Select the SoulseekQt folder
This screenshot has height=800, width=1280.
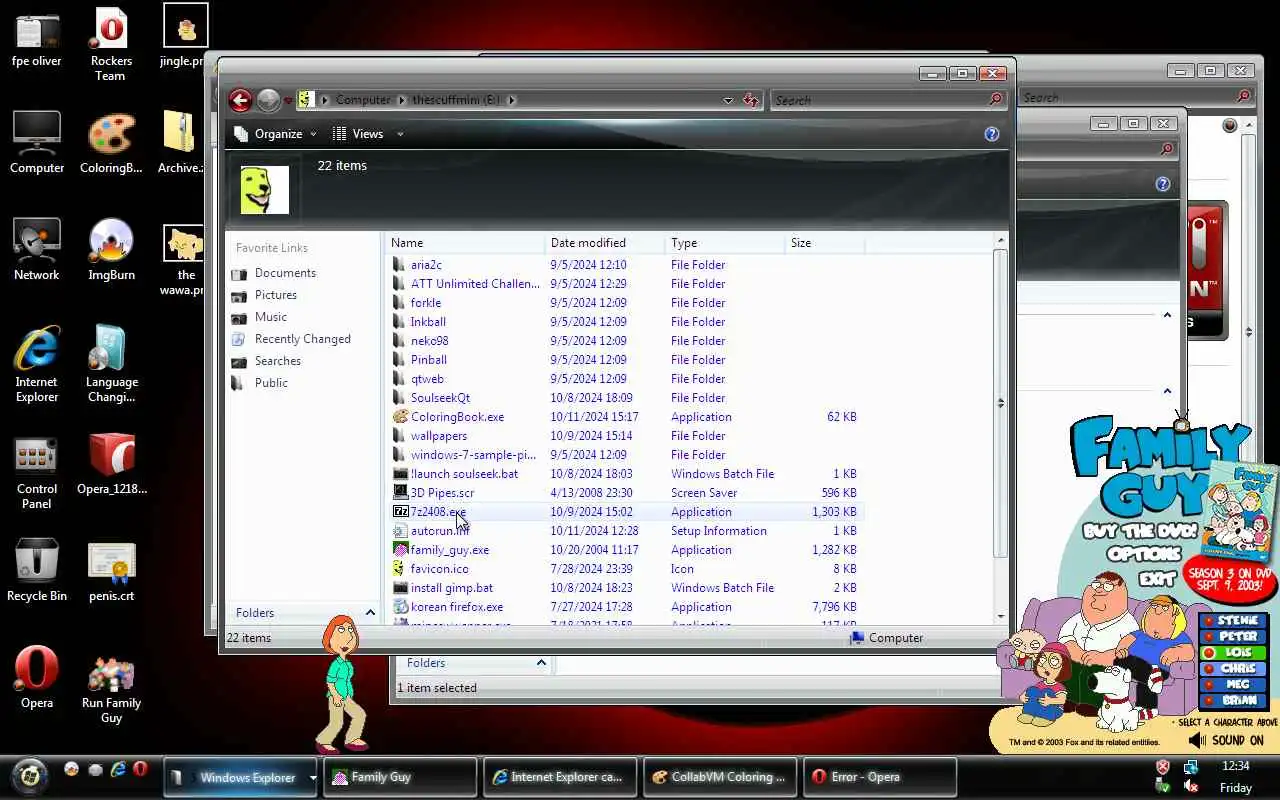click(440, 398)
